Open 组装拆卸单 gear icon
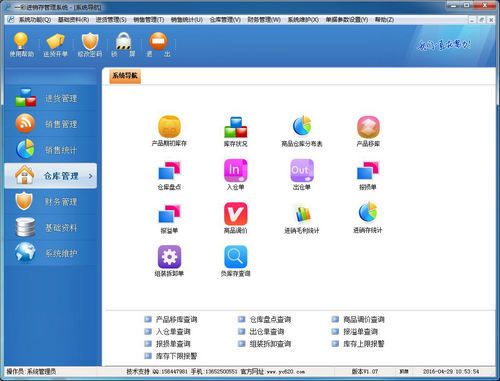 pos(169,261)
